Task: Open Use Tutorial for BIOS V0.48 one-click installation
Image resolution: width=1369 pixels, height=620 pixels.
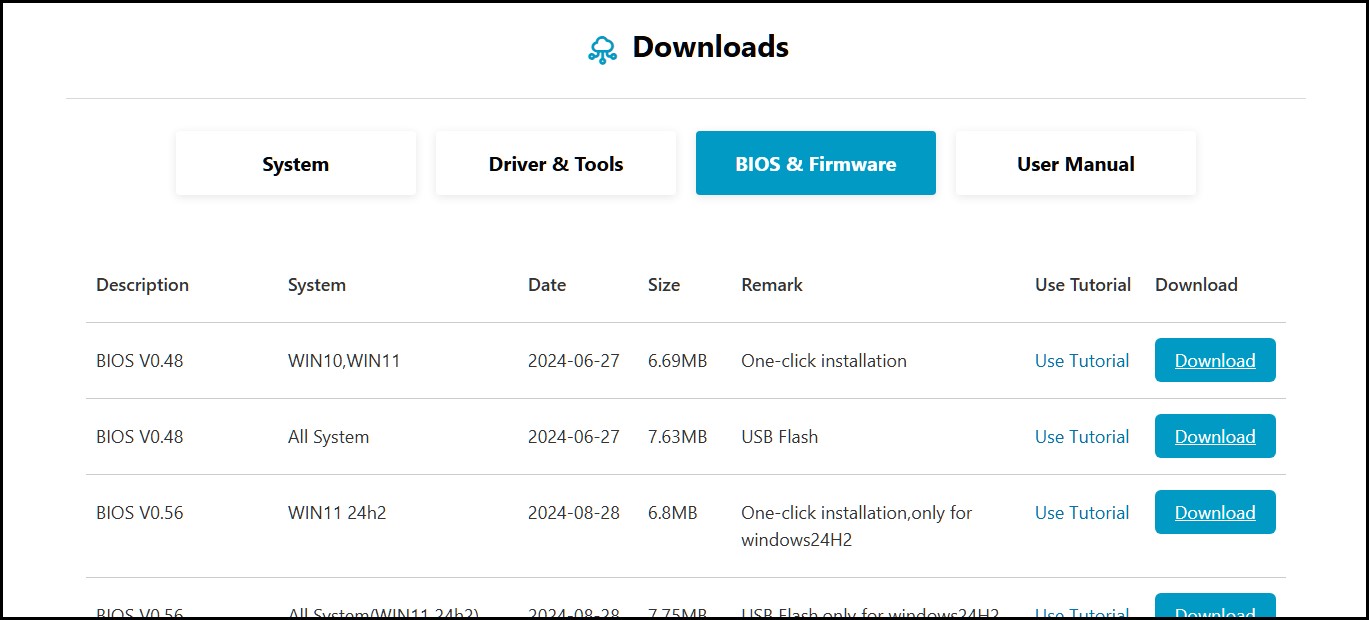Action: 1082,361
